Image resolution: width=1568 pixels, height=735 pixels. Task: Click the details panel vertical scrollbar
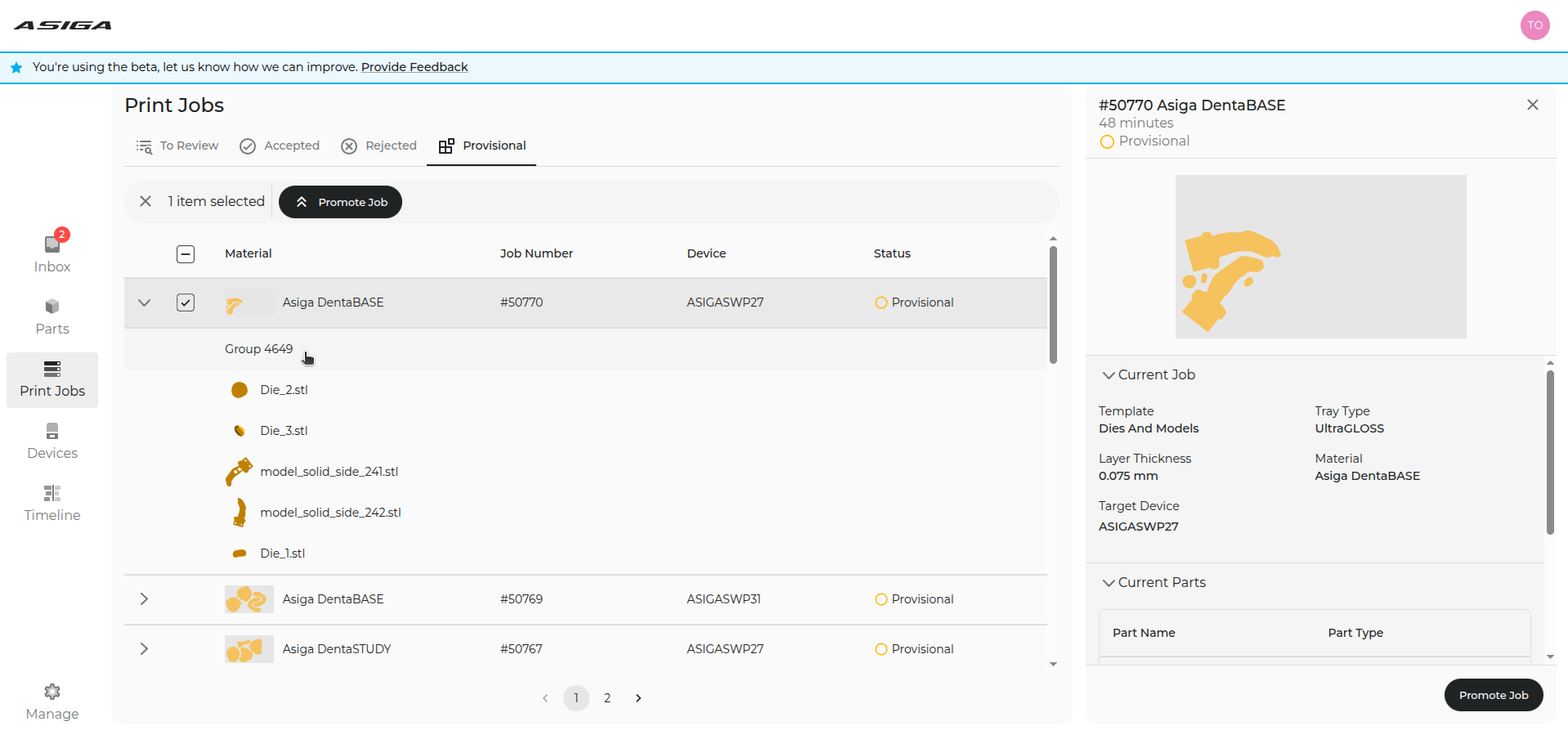(1550, 452)
